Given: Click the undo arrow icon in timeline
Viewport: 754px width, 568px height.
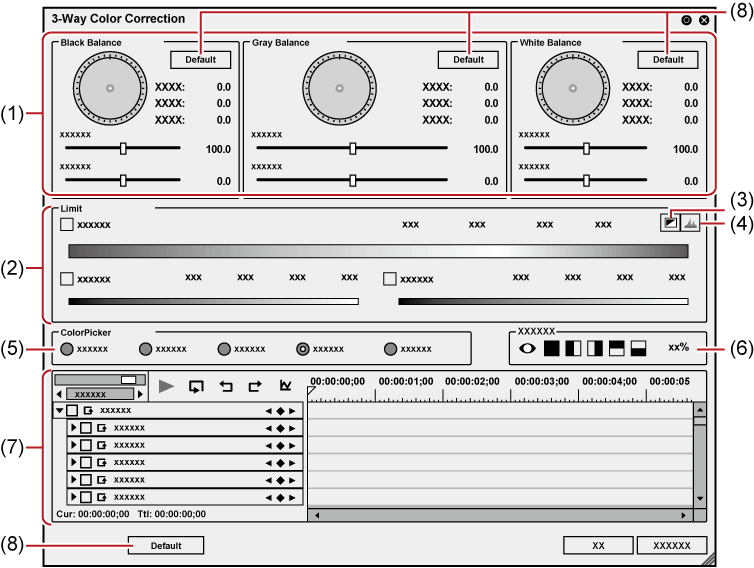Looking at the screenshot, I should coord(225,386).
